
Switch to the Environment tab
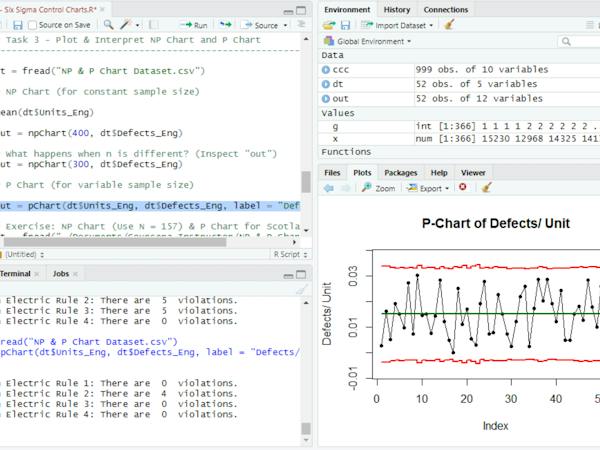pyautogui.click(x=347, y=10)
